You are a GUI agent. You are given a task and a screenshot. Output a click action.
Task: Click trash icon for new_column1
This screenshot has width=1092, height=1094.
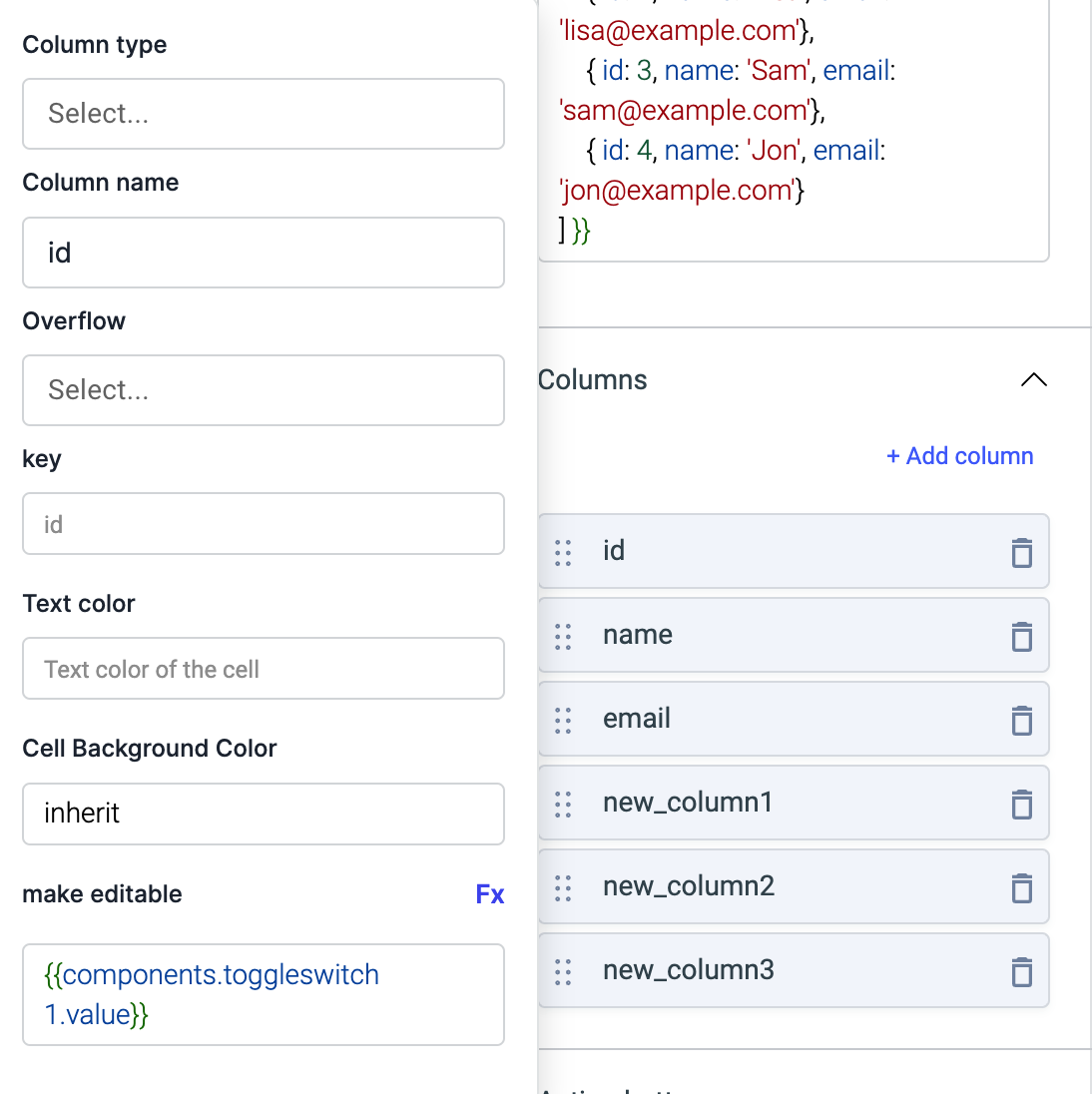coord(1021,804)
